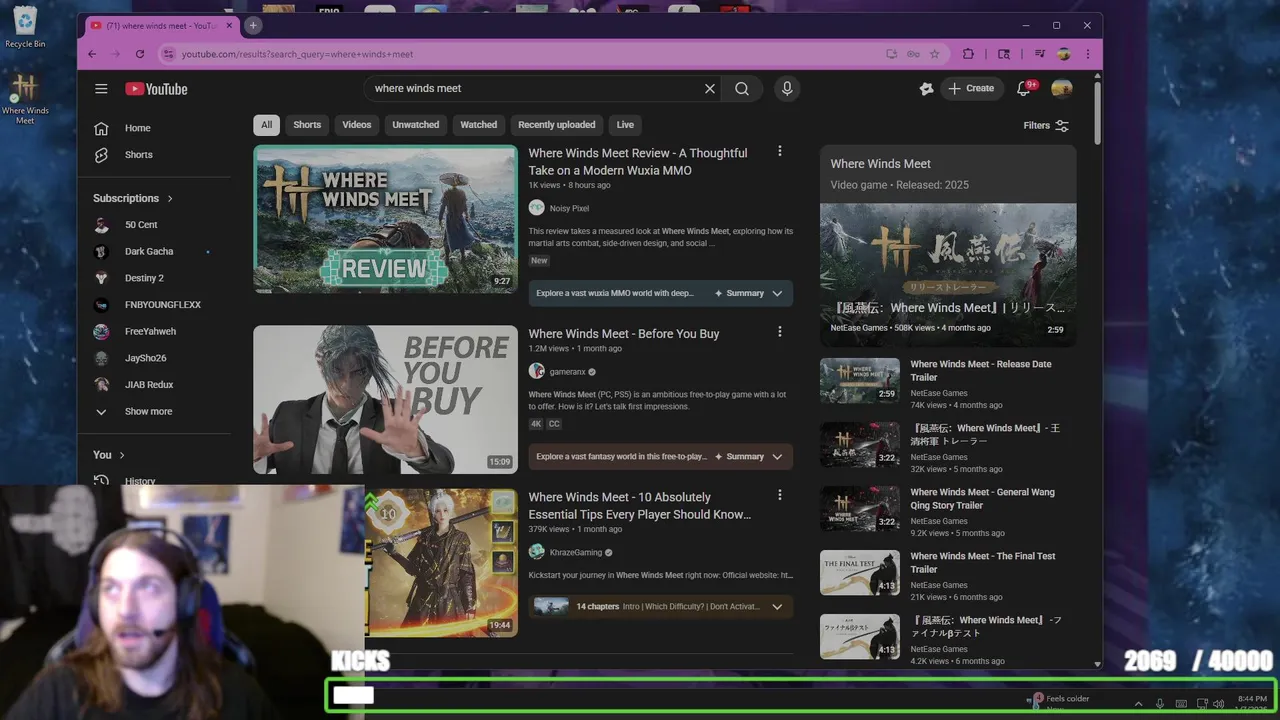Open the General Wang Qing Story Trailer
The width and height of the screenshot is (1280, 720).
point(981,498)
